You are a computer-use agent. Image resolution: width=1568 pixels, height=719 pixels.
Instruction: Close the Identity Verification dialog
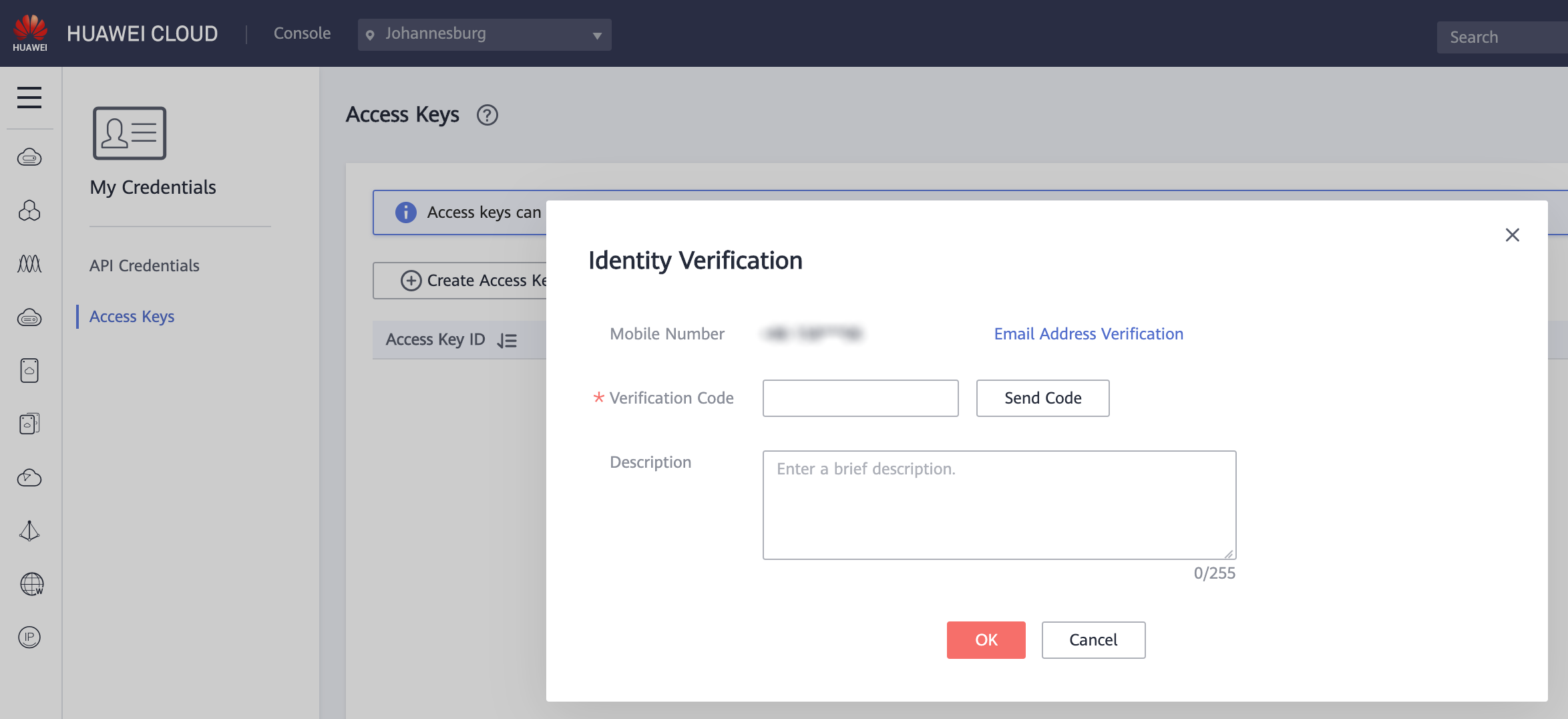click(x=1512, y=235)
